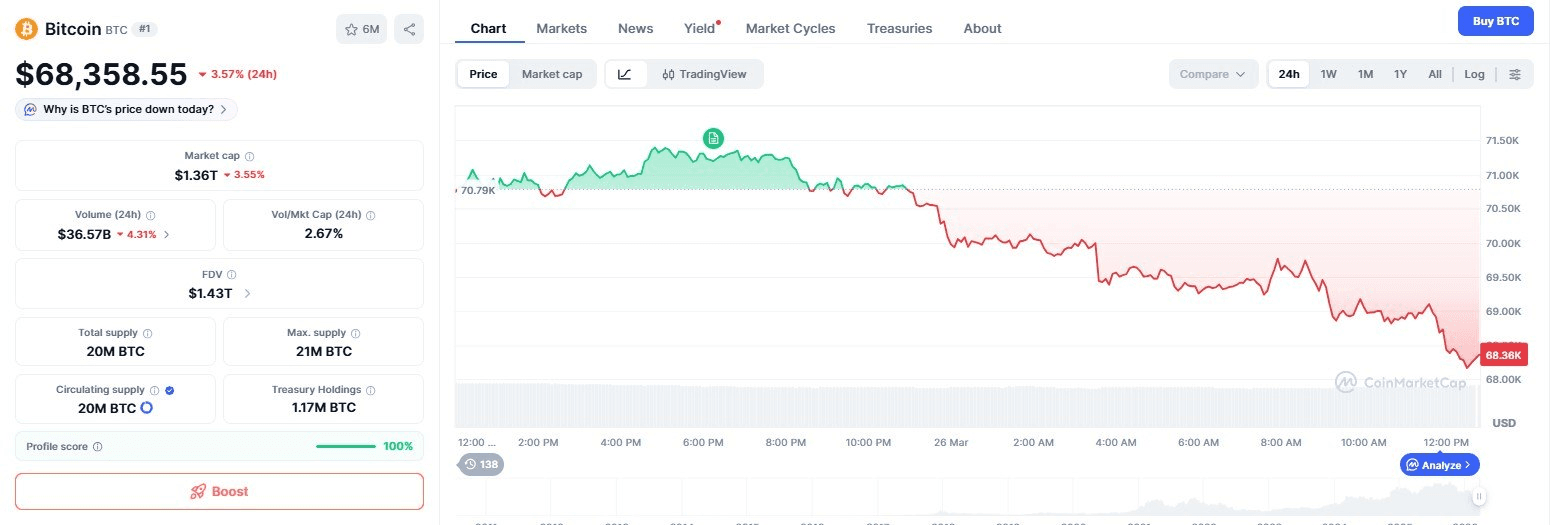Switch to the Market Cycles tab
The image size is (1550, 525).
[x=790, y=28]
